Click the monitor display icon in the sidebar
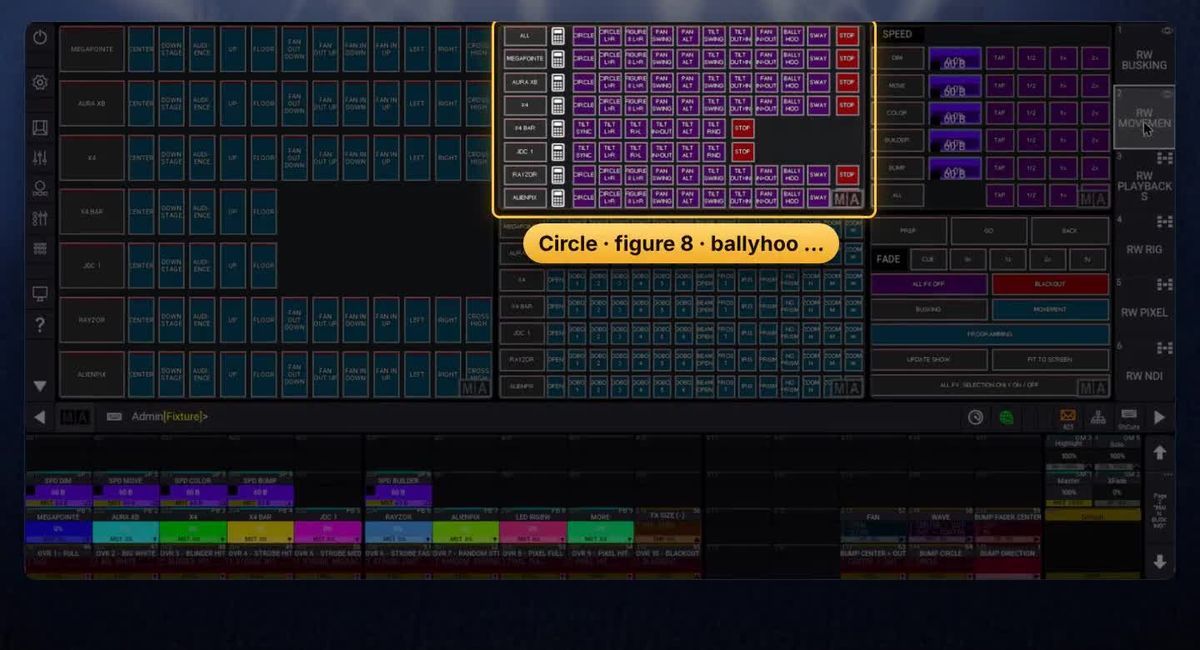This screenshot has height=650, width=1200. [40, 294]
